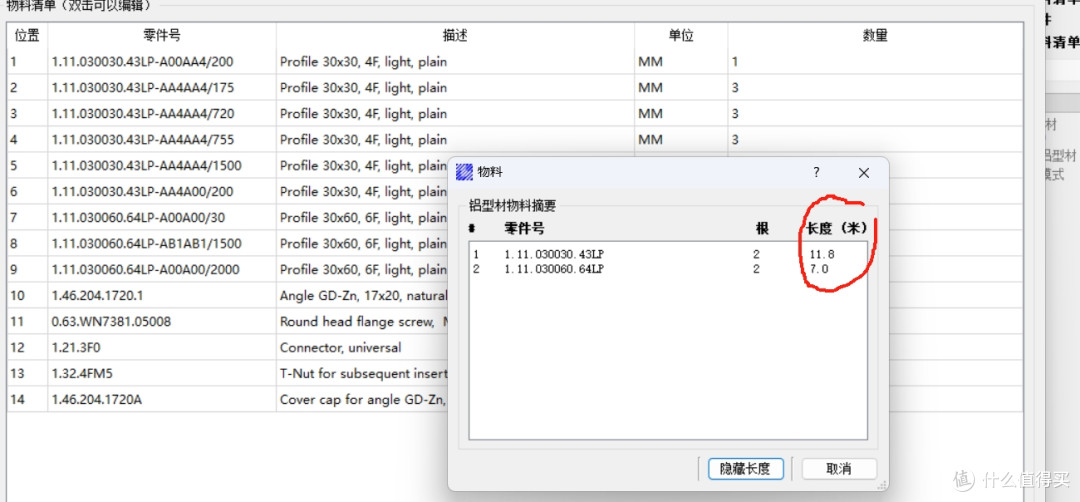The width and height of the screenshot is (1080, 502).
Task: Click the main table 零件号 column header
Action: pyautogui.click(x=162, y=35)
